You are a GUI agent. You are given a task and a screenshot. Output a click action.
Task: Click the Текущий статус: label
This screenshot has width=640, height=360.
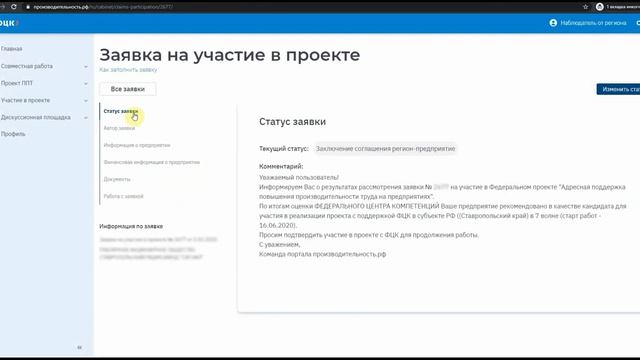click(284, 149)
